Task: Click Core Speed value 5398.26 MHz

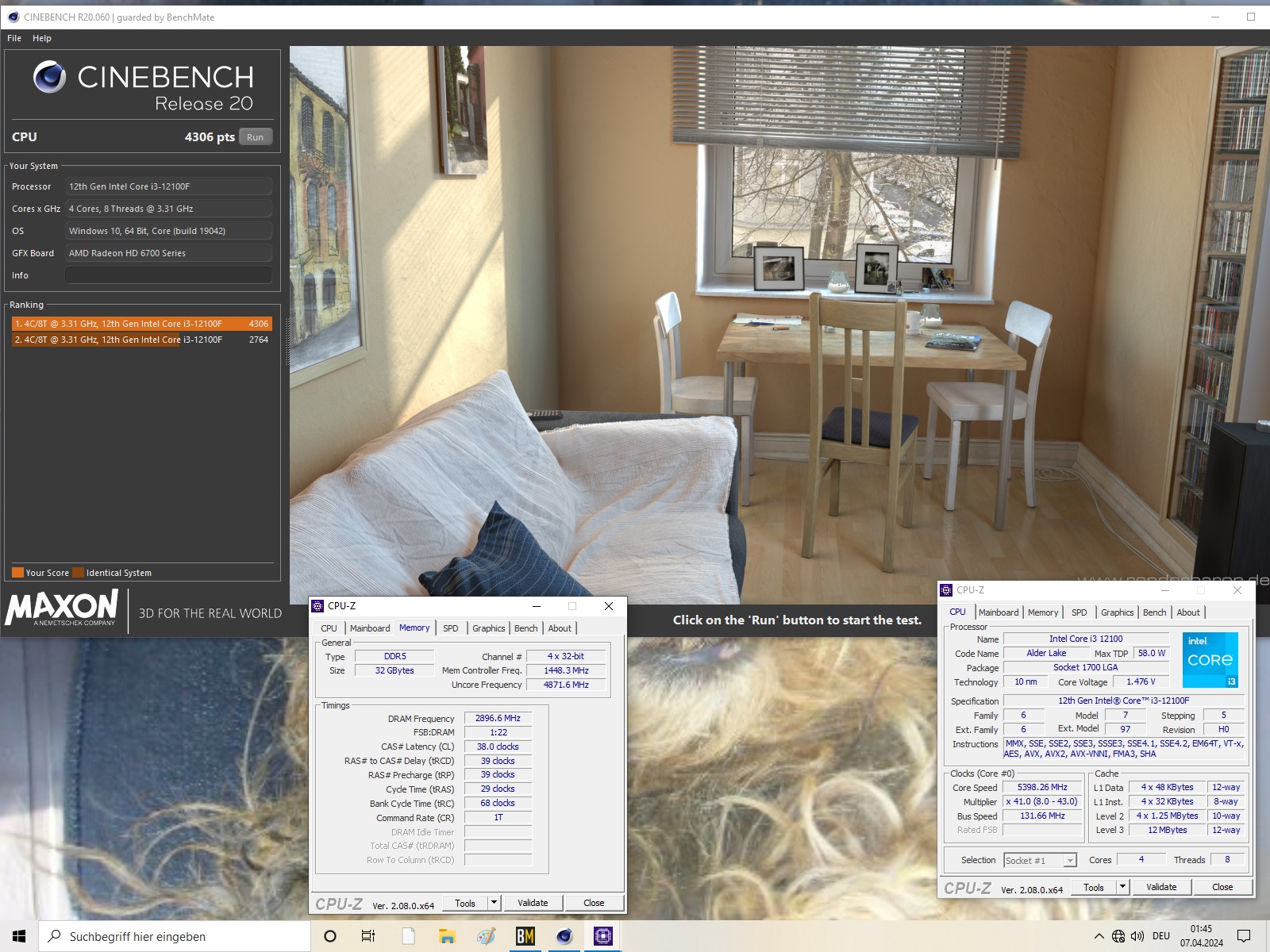Action: click(1042, 787)
